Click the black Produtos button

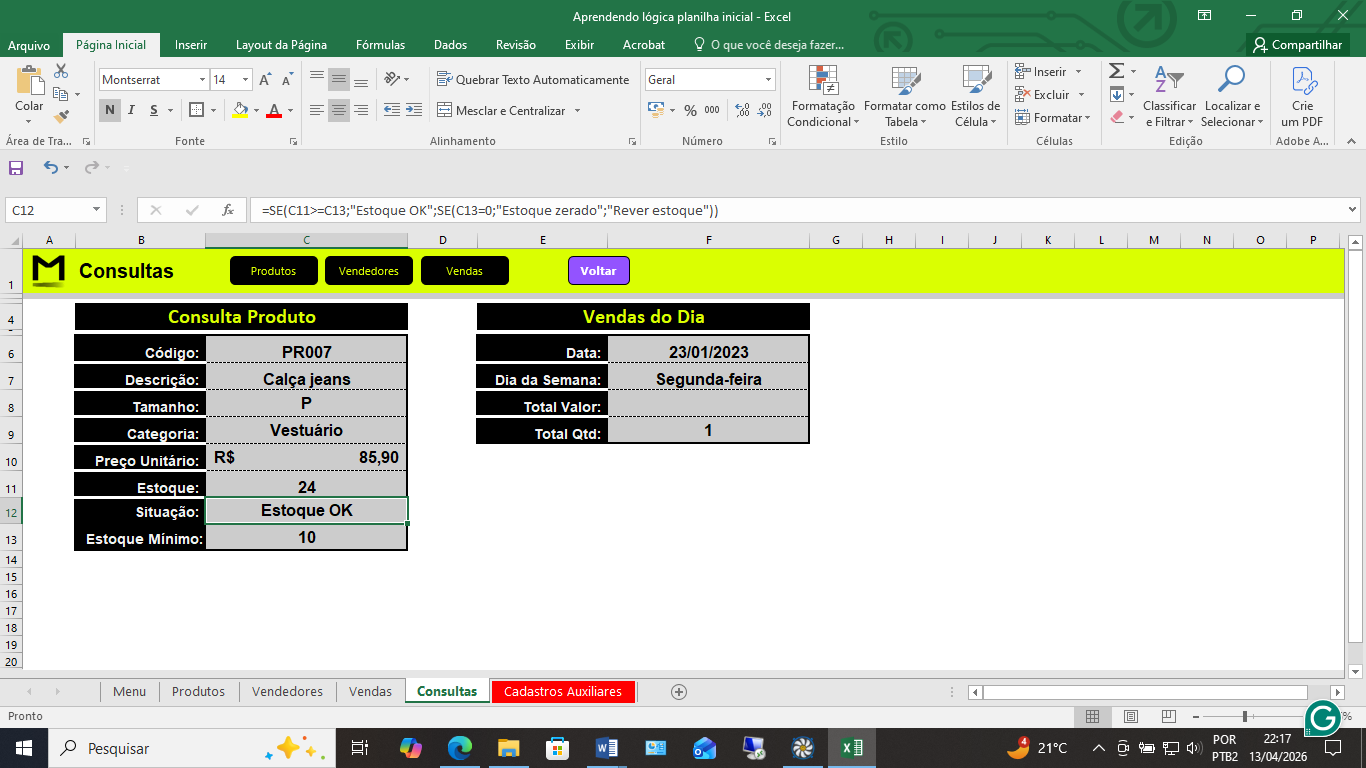pyautogui.click(x=274, y=271)
